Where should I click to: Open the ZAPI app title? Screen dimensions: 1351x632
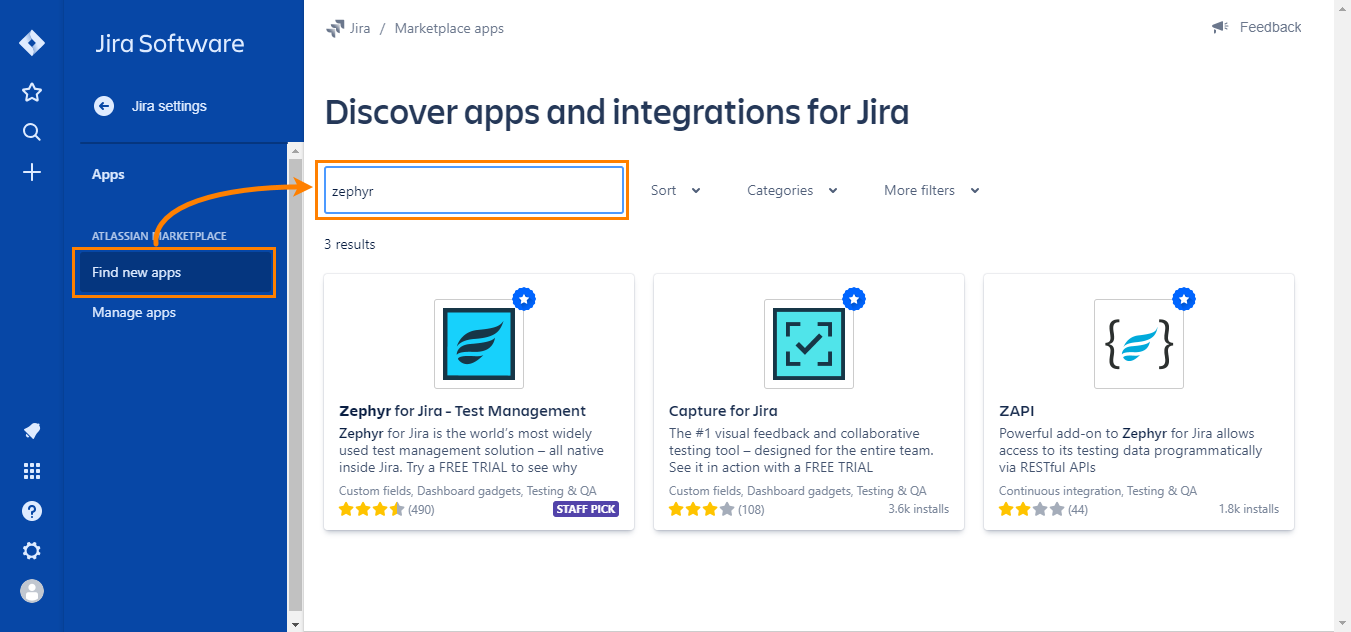click(1016, 410)
